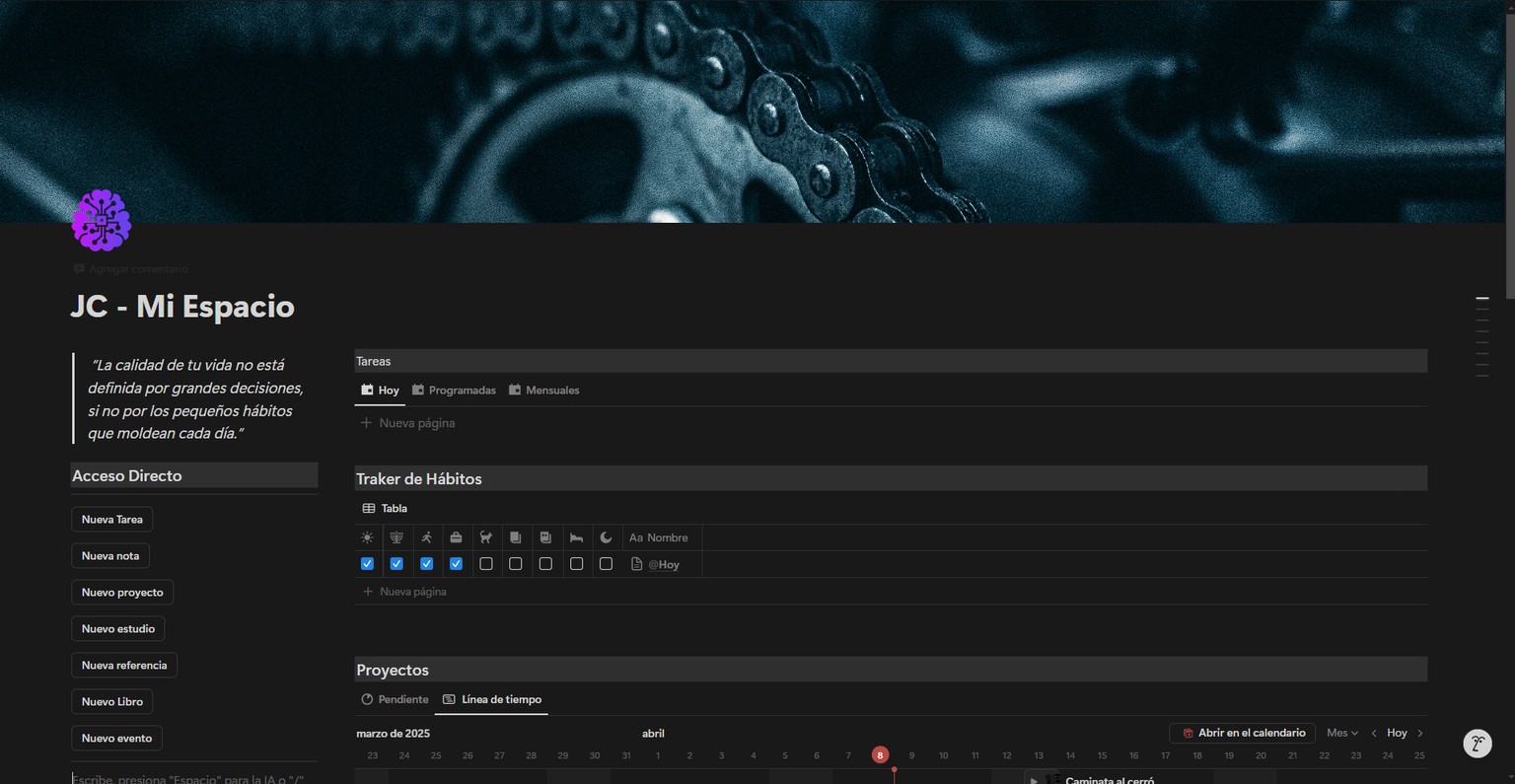1515x784 pixels.
Task: Click the page icon beside @Hoy
Action: [636, 564]
